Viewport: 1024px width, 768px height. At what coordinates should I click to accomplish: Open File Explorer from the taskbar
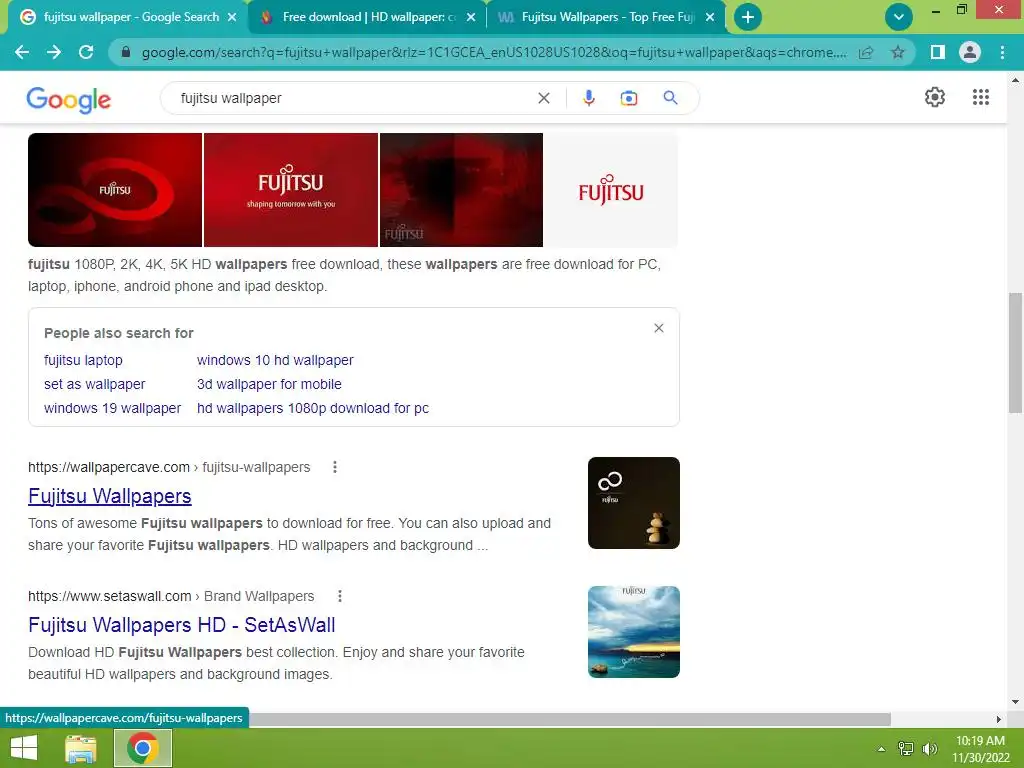click(81, 748)
